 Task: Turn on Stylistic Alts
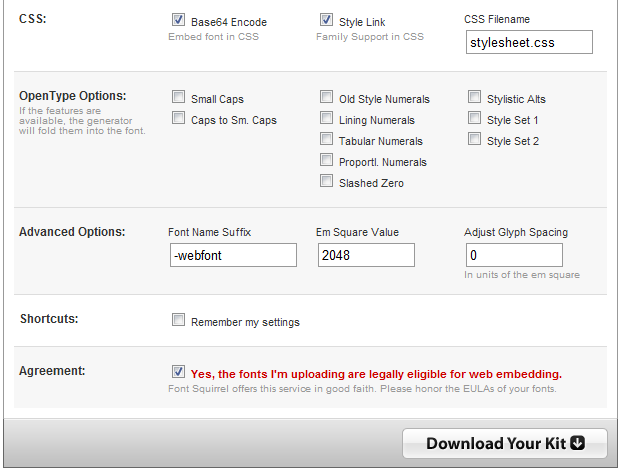[475, 98]
